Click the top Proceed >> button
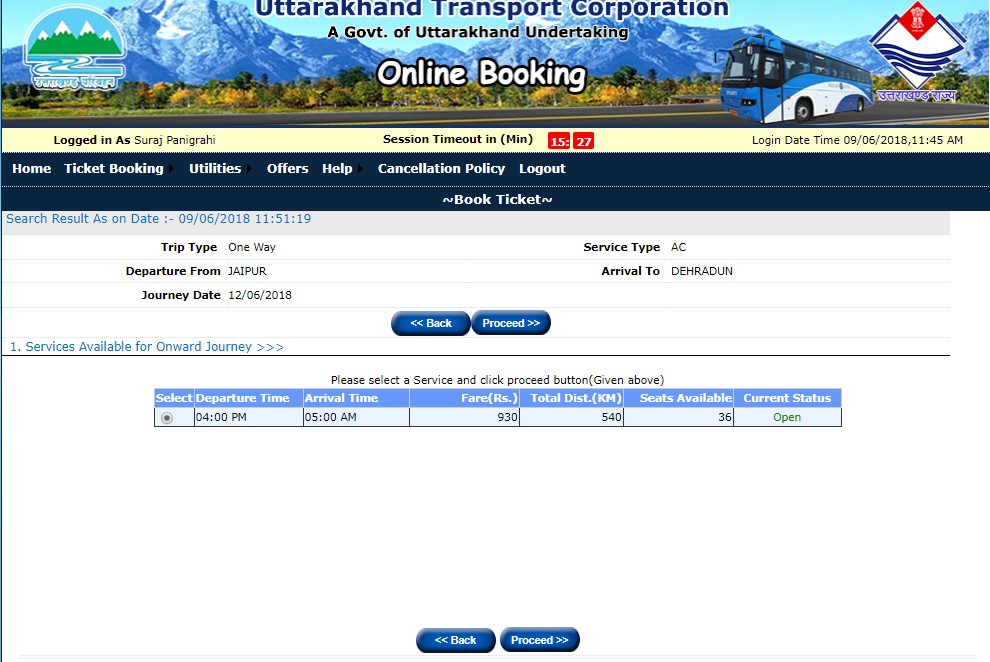 tap(511, 323)
